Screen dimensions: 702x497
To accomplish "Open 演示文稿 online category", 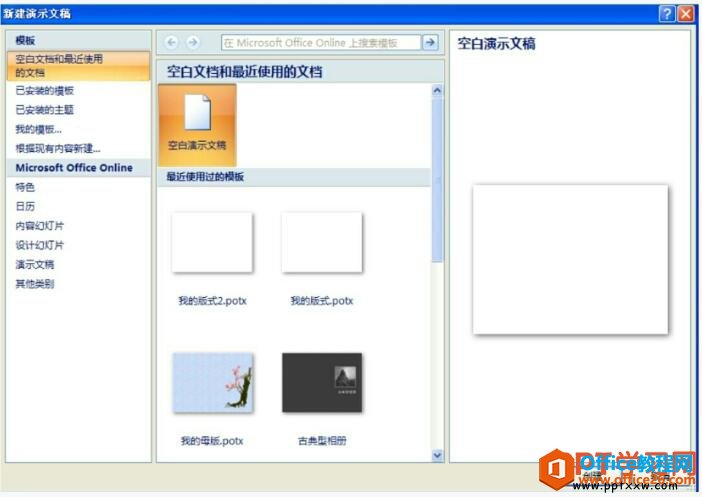I will [35, 264].
